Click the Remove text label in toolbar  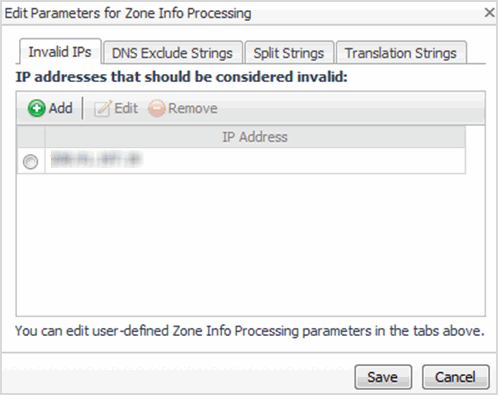click(193, 108)
